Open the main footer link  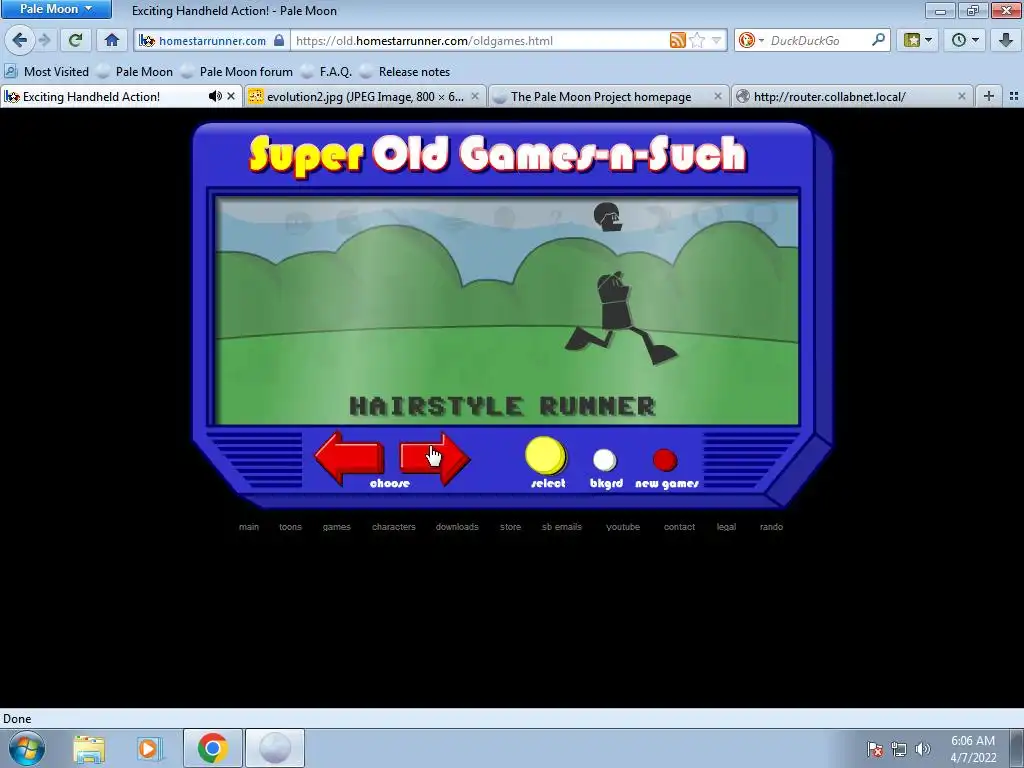pos(249,526)
